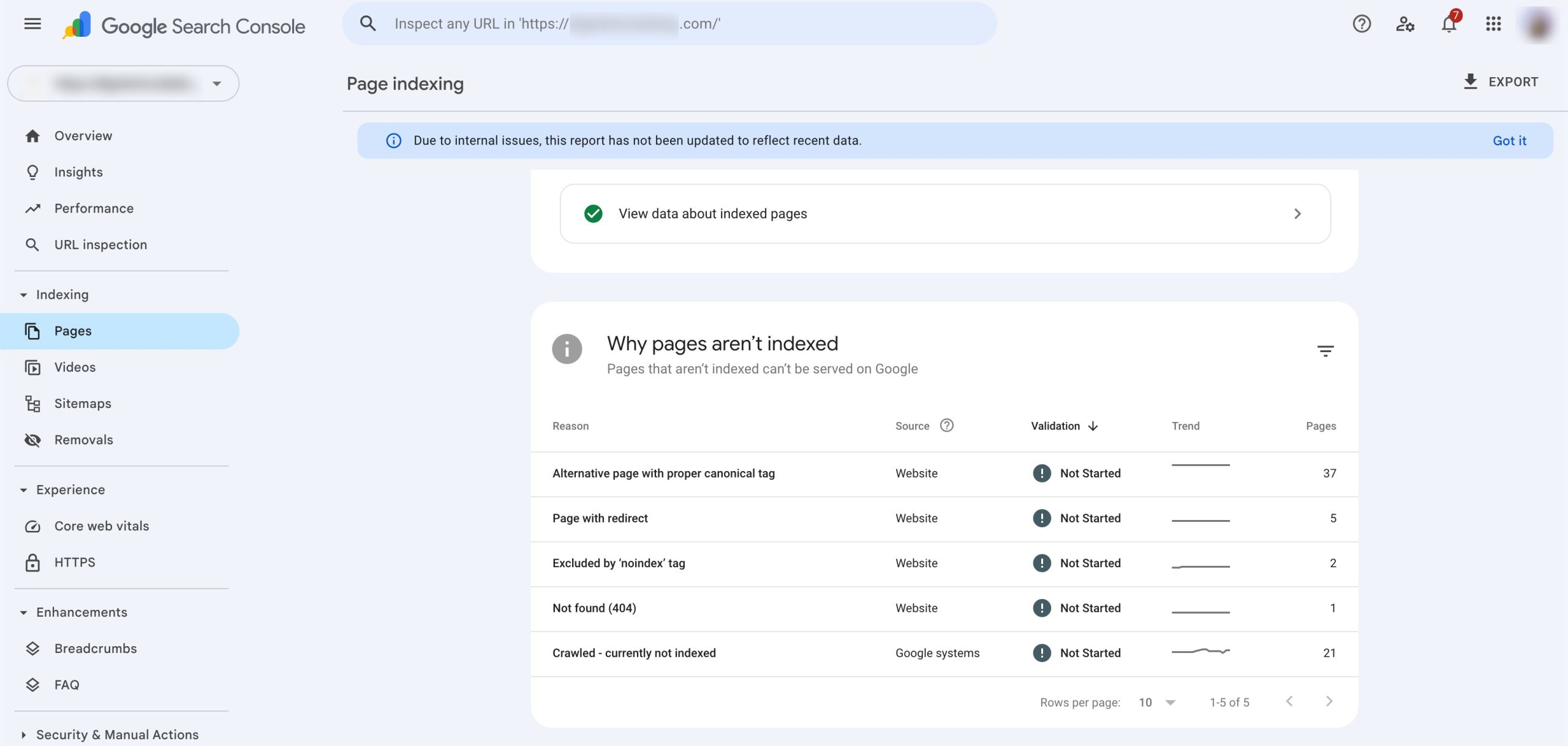The image size is (1568, 746).
Task: Click the user settings icon in the top bar
Action: pyautogui.click(x=1405, y=24)
